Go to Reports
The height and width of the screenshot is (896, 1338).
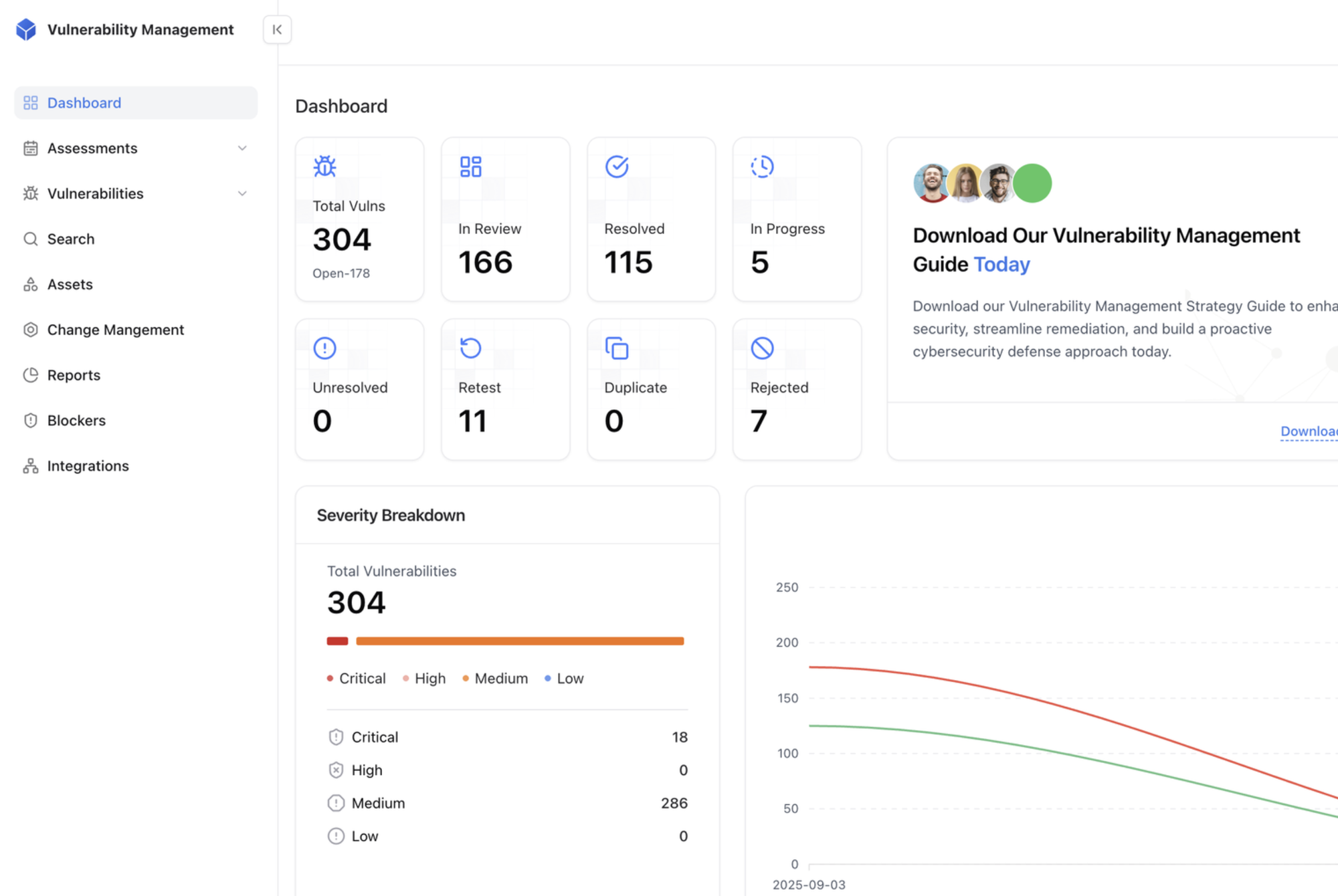[x=136, y=376]
